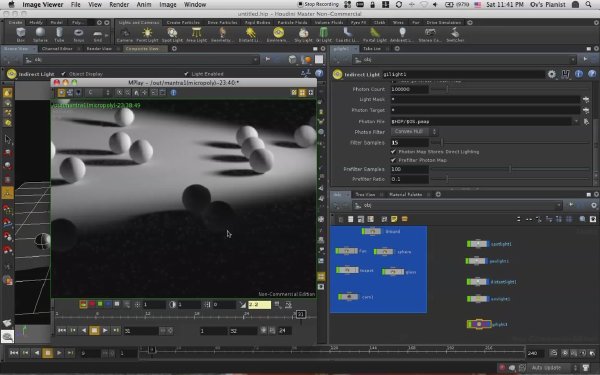The width and height of the screenshot is (600, 375).
Task: Click the gilight1 node in network
Action: [x=479, y=324]
